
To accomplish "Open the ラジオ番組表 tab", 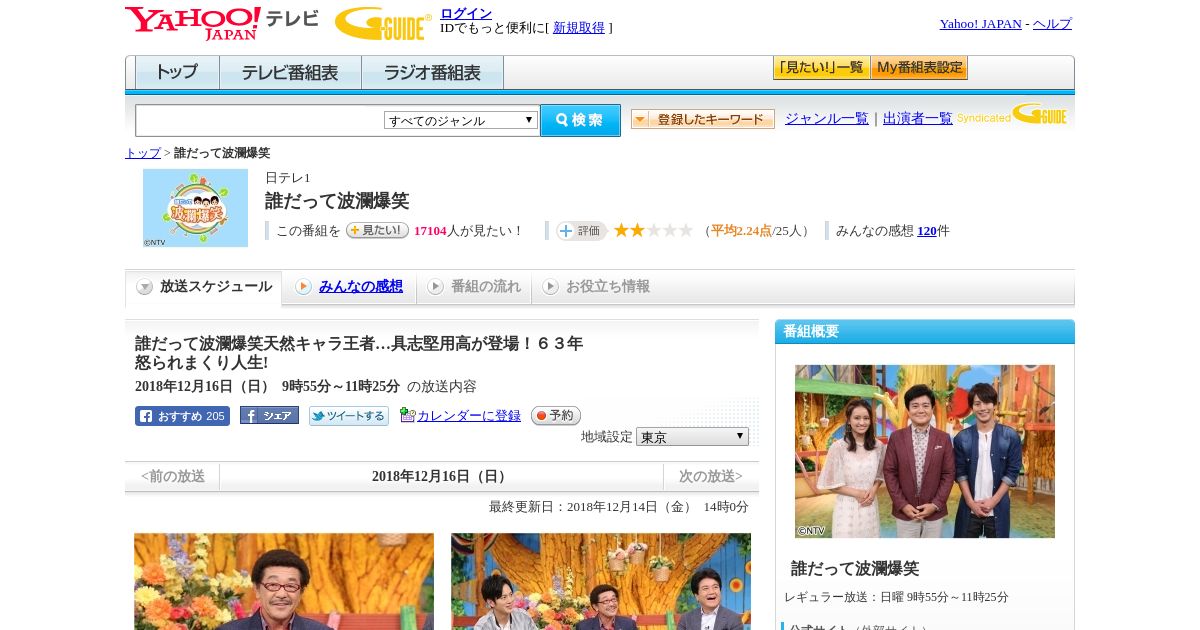I will (x=432, y=73).
